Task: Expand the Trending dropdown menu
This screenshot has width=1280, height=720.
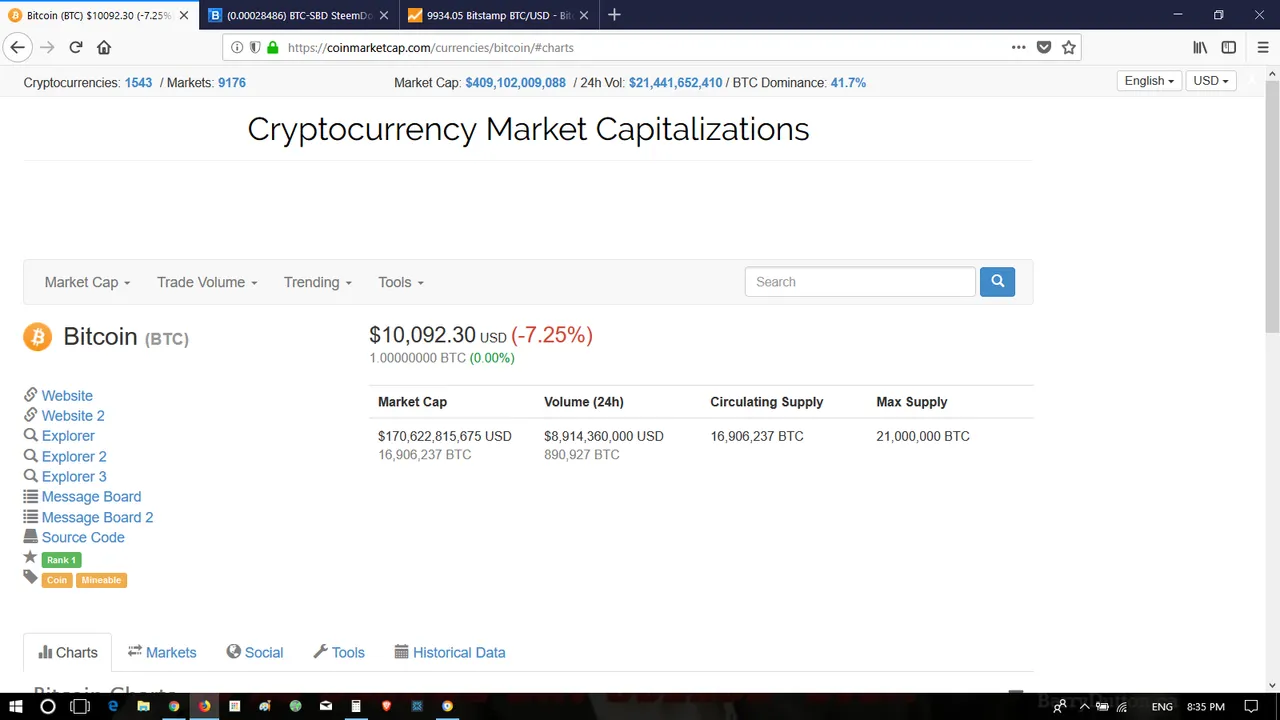Action: (x=318, y=282)
